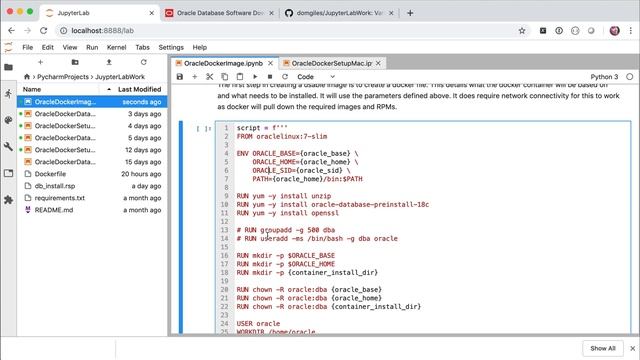This screenshot has height=360, width=640.
Task: Click the JupyterLab logo icon
Action: pyautogui.click(x=8, y=47)
